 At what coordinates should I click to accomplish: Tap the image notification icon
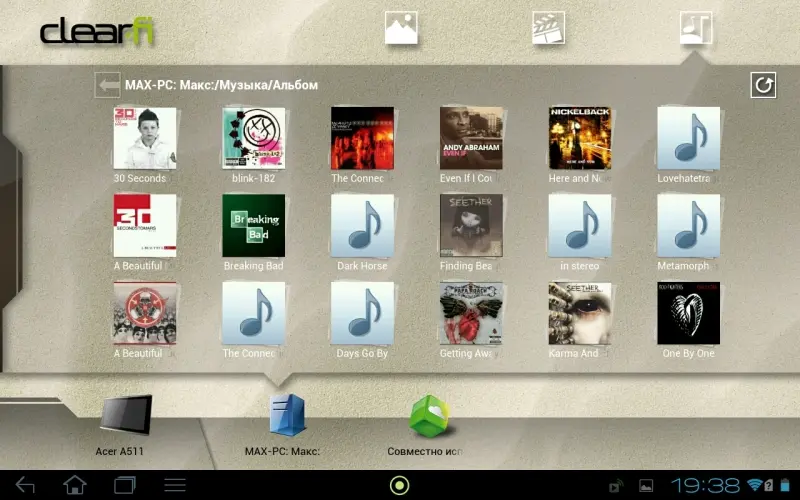(x=646, y=486)
